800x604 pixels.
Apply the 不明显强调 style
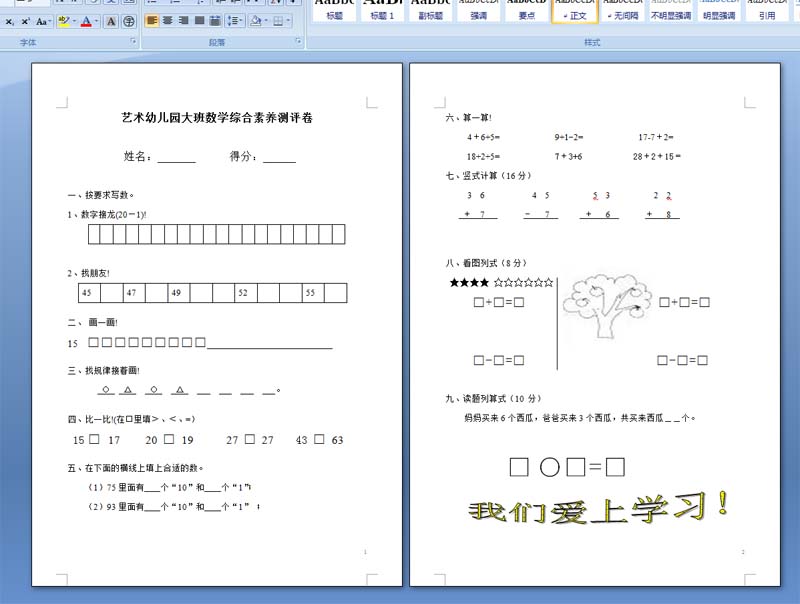click(x=671, y=10)
